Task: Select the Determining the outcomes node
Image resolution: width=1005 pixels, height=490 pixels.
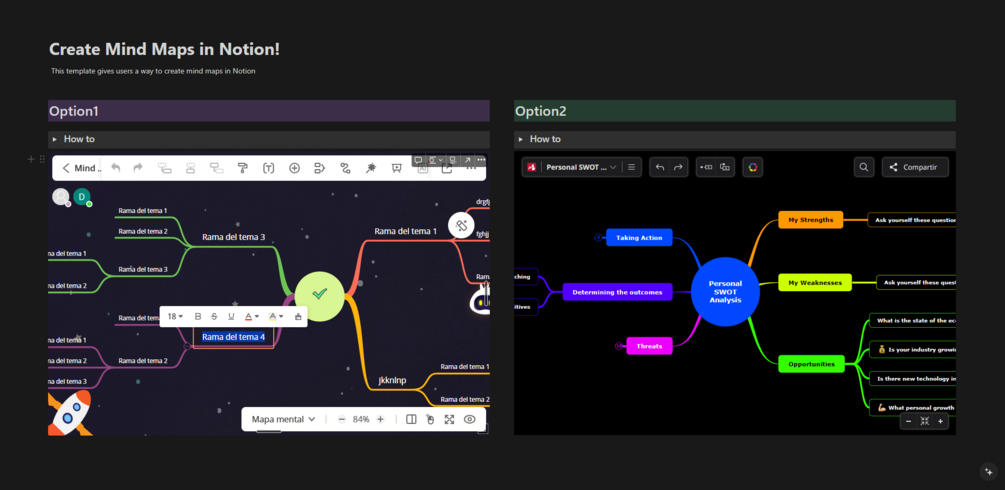Action: [x=617, y=292]
